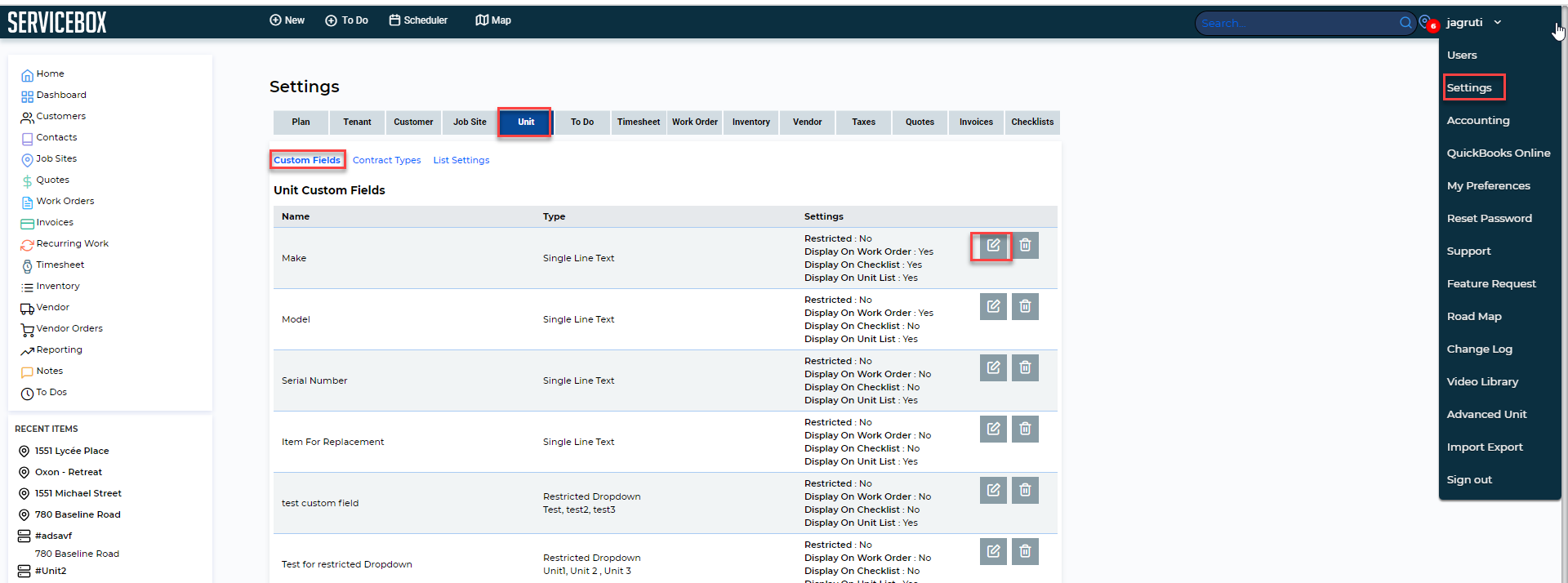Select Video Library in user menu
The image size is (1568, 583).
pyautogui.click(x=1482, y=382)
